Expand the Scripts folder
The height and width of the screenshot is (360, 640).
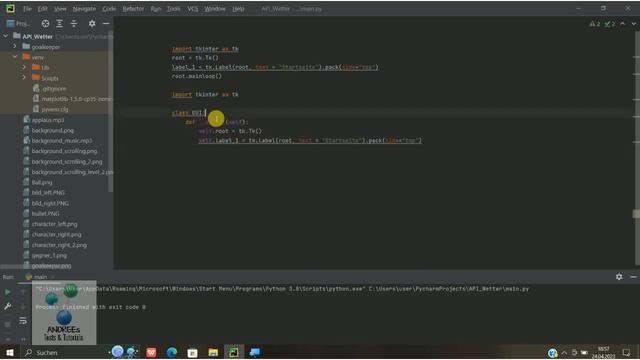(x=24, y=78)
